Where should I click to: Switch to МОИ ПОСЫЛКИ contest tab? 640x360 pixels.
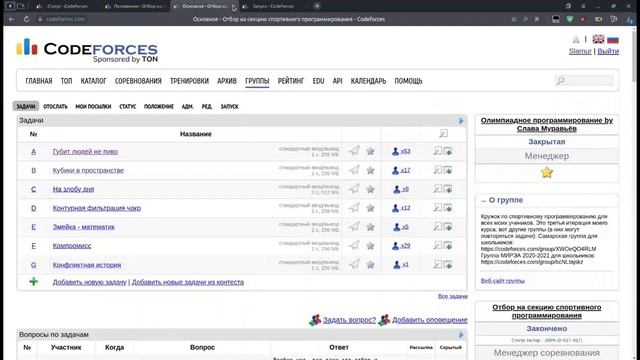[93, 107]
